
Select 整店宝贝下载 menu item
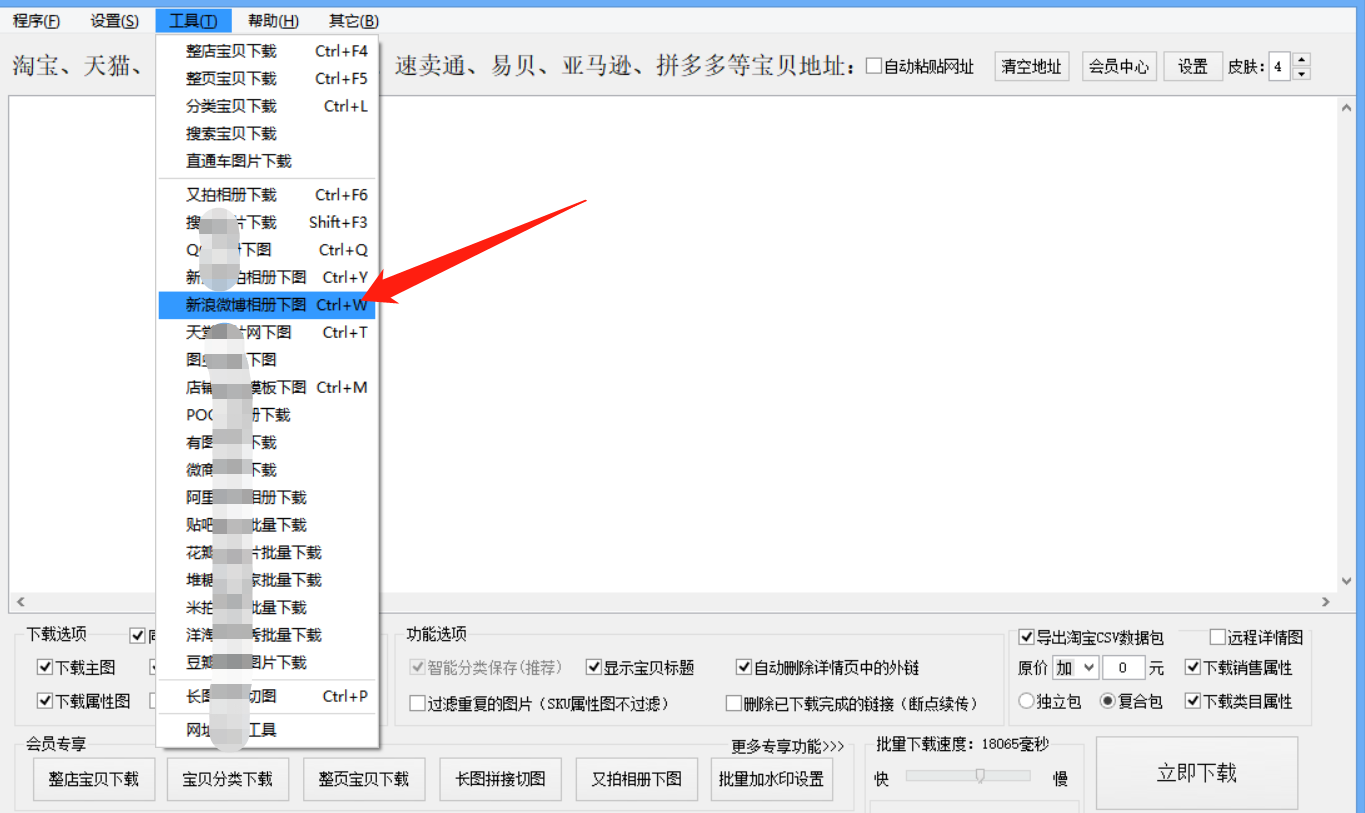point(229,50)
